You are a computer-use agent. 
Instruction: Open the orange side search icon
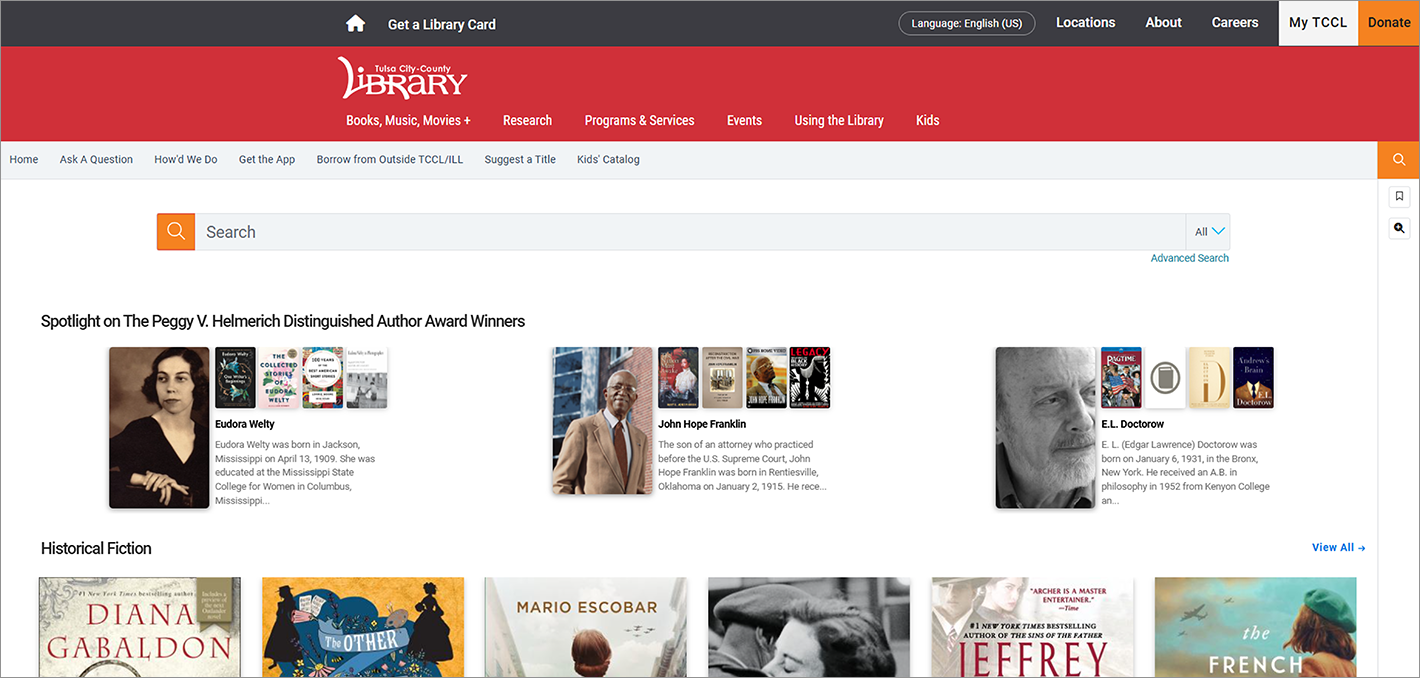pos(1398,160)
